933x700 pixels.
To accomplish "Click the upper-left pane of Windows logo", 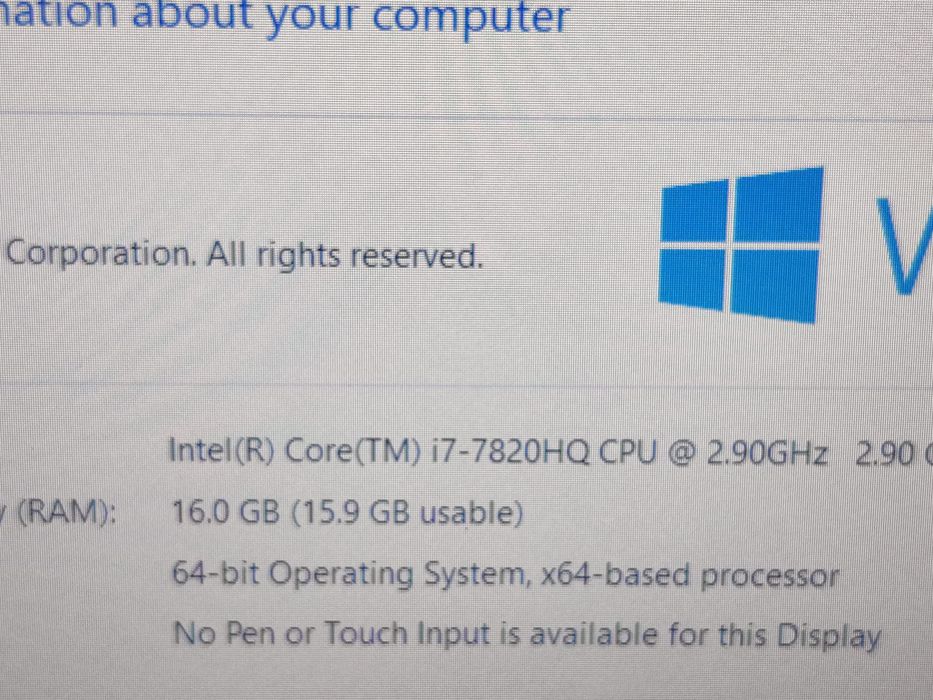I will click(x=694, y=211).
